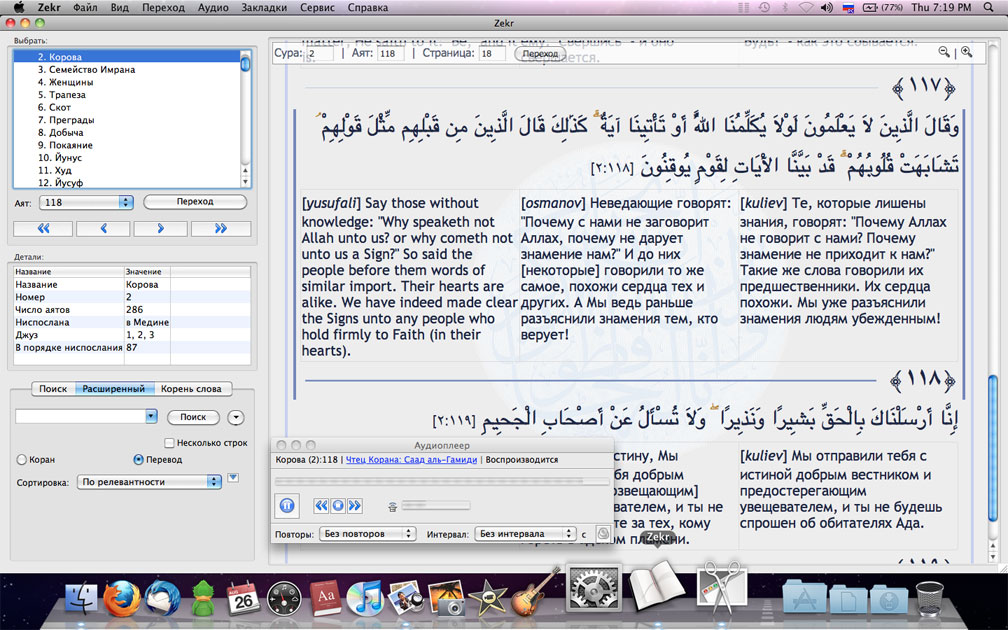
Task: Open iMovie star icon in Dock
Action: [487, 599]
